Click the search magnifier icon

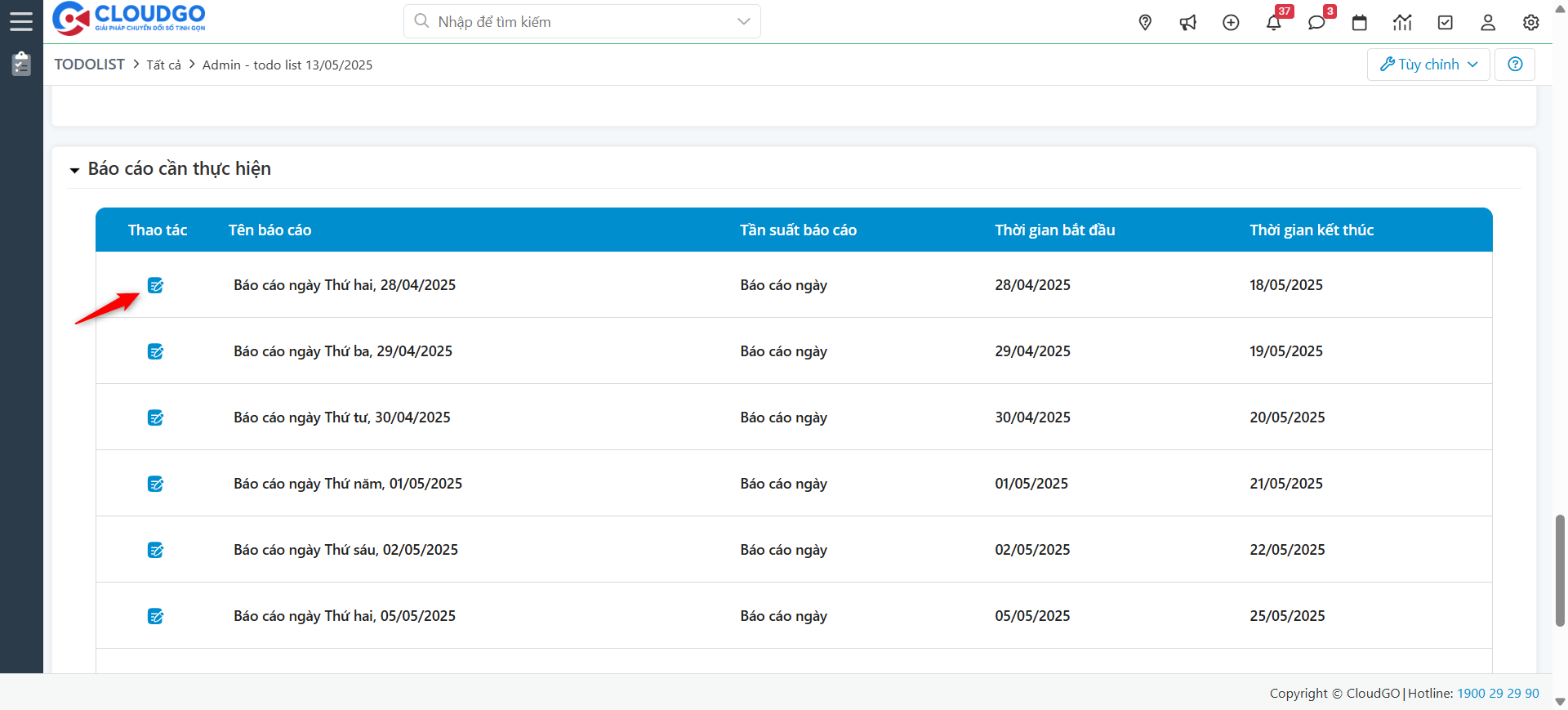[x=421, y=21]
